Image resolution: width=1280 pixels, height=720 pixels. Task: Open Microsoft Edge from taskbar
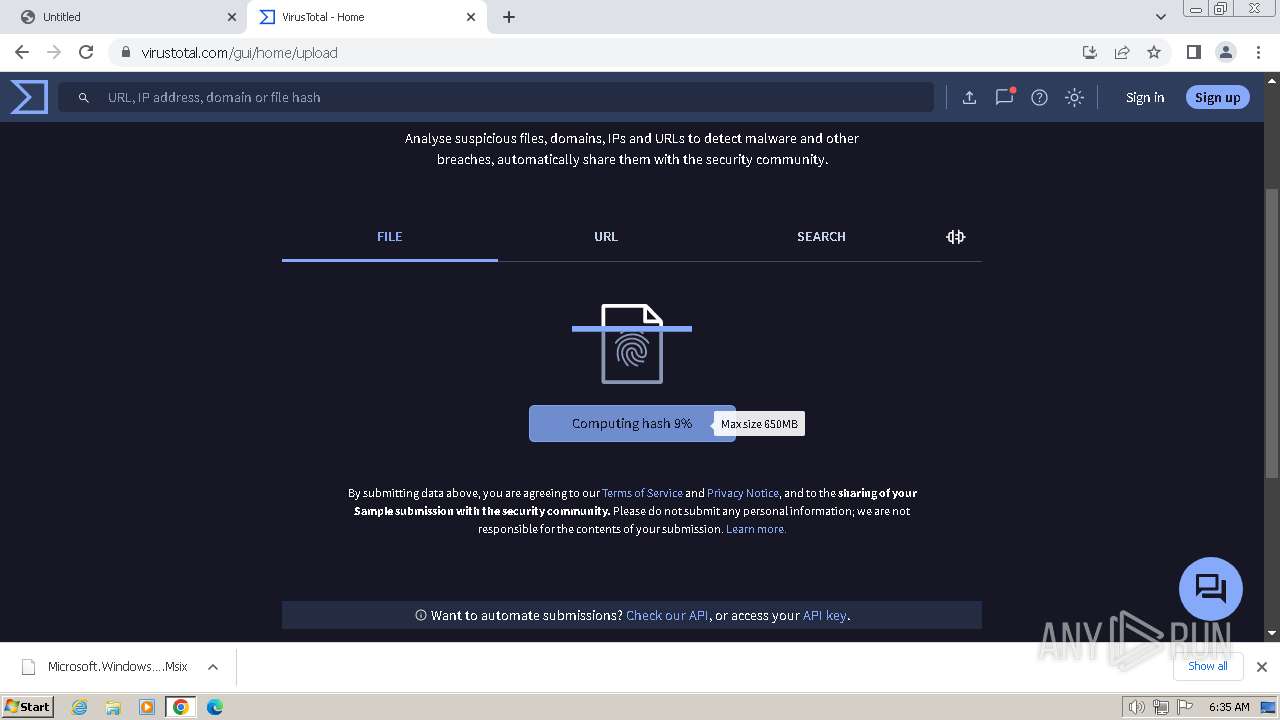pyautogui.click(x=214, y=707)
